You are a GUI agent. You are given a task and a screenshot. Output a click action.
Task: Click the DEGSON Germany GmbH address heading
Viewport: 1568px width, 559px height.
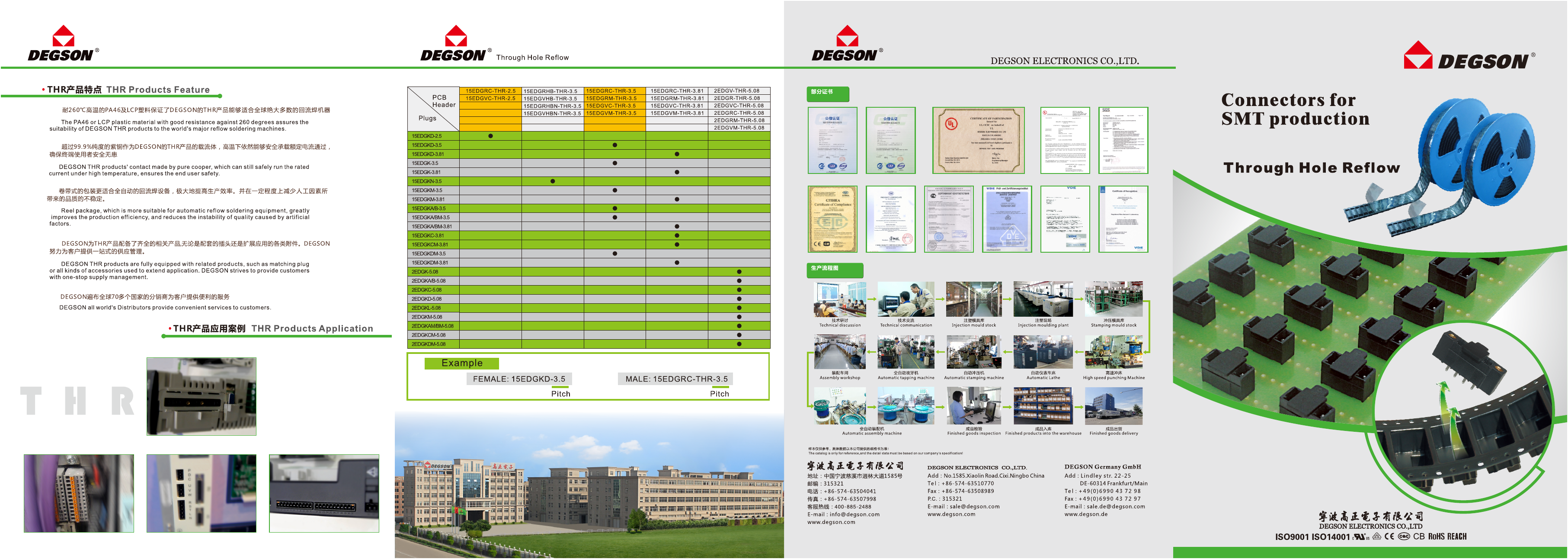(x=1102, y=467)
